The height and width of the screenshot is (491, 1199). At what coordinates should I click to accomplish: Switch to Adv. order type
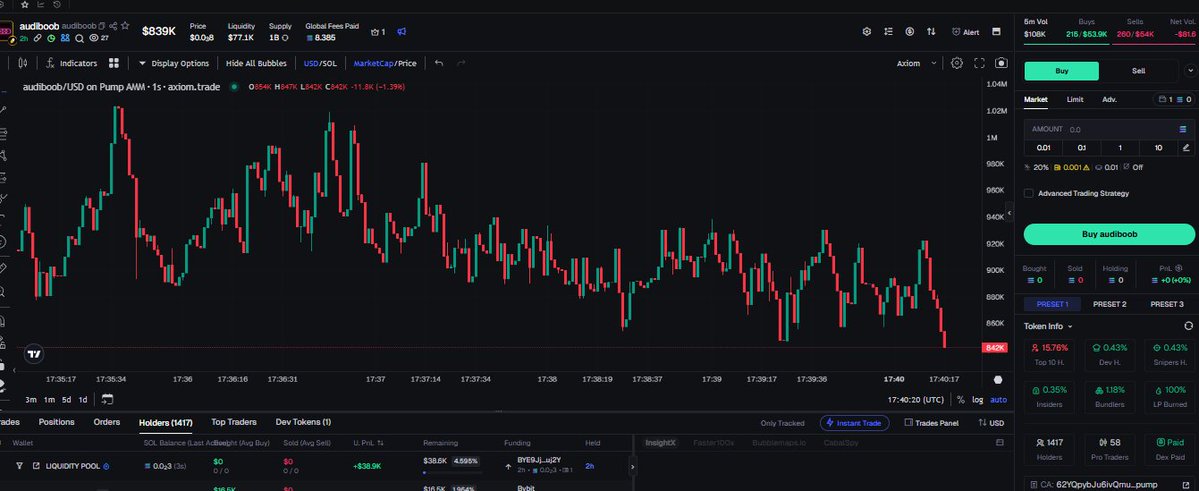coord(1110,99)
